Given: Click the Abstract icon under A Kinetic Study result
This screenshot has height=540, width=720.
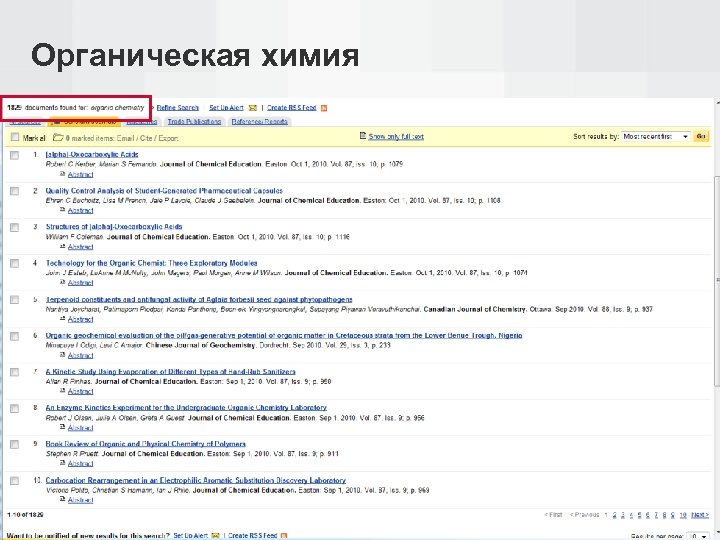Looking at the screenshot, I should (x=63, y=391).
